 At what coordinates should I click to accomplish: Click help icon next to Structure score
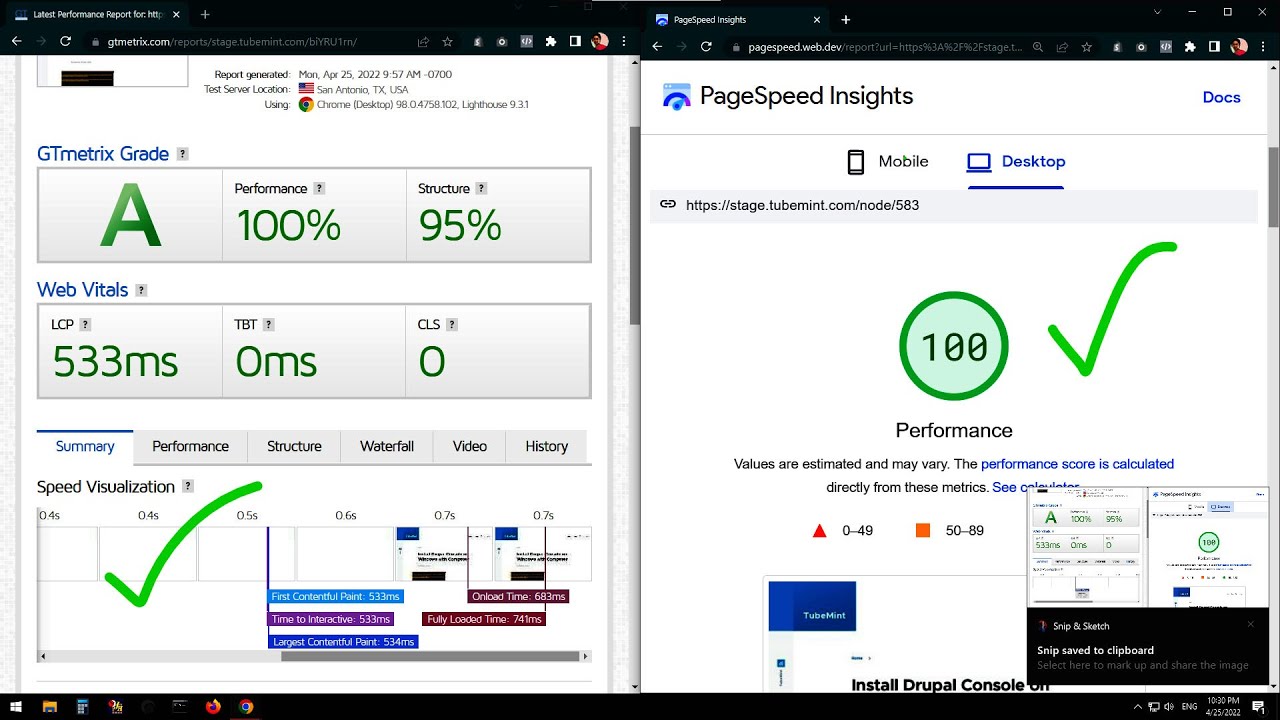click(x=481, y=188)
